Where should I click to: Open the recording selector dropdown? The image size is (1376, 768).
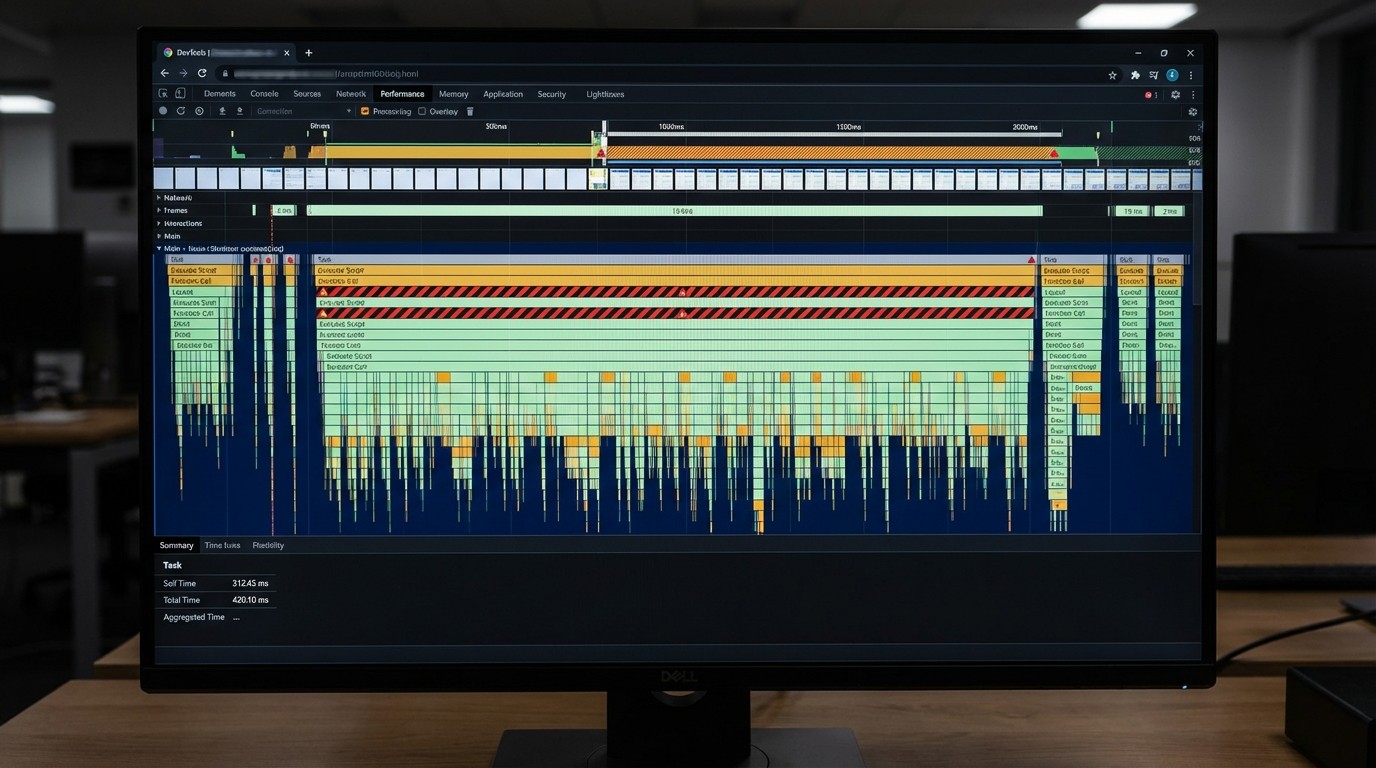coord(304,111)
